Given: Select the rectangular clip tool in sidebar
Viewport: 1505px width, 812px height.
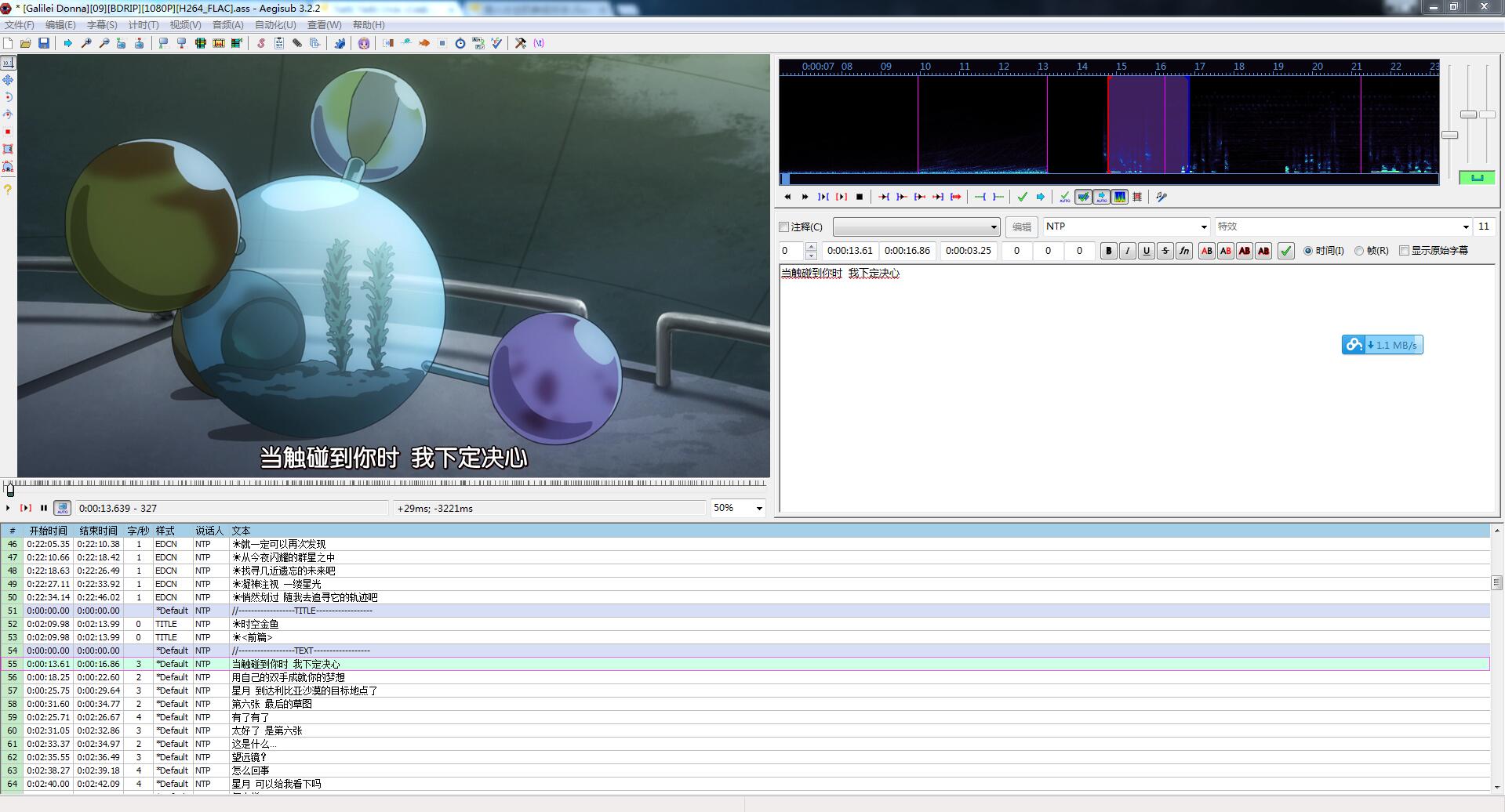Looking at the screenshot, I should 8,149.
